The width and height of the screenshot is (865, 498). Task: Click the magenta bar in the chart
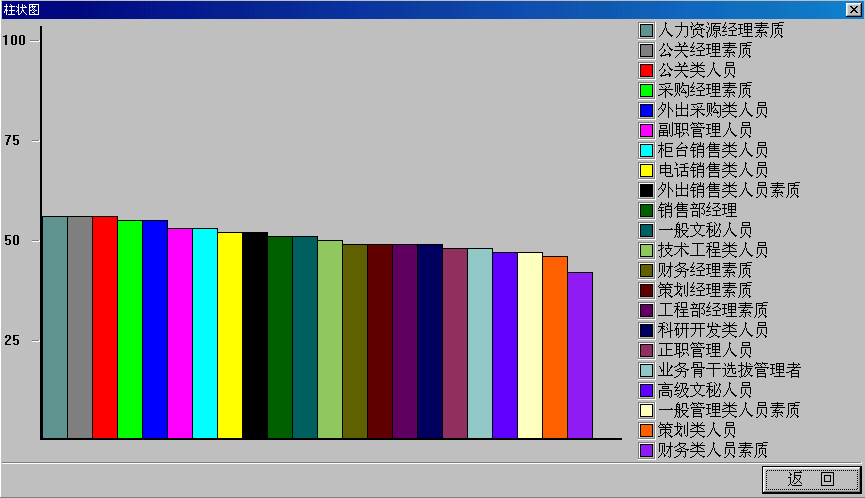180,334
